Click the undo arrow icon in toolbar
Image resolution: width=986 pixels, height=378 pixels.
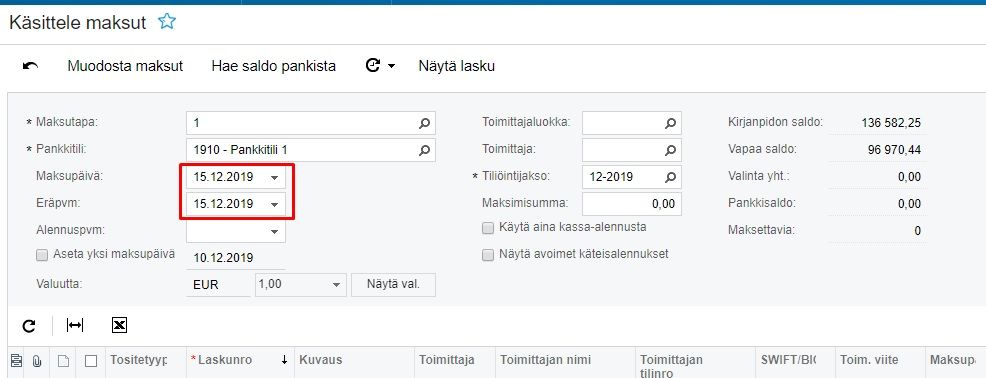click(30, 65)
